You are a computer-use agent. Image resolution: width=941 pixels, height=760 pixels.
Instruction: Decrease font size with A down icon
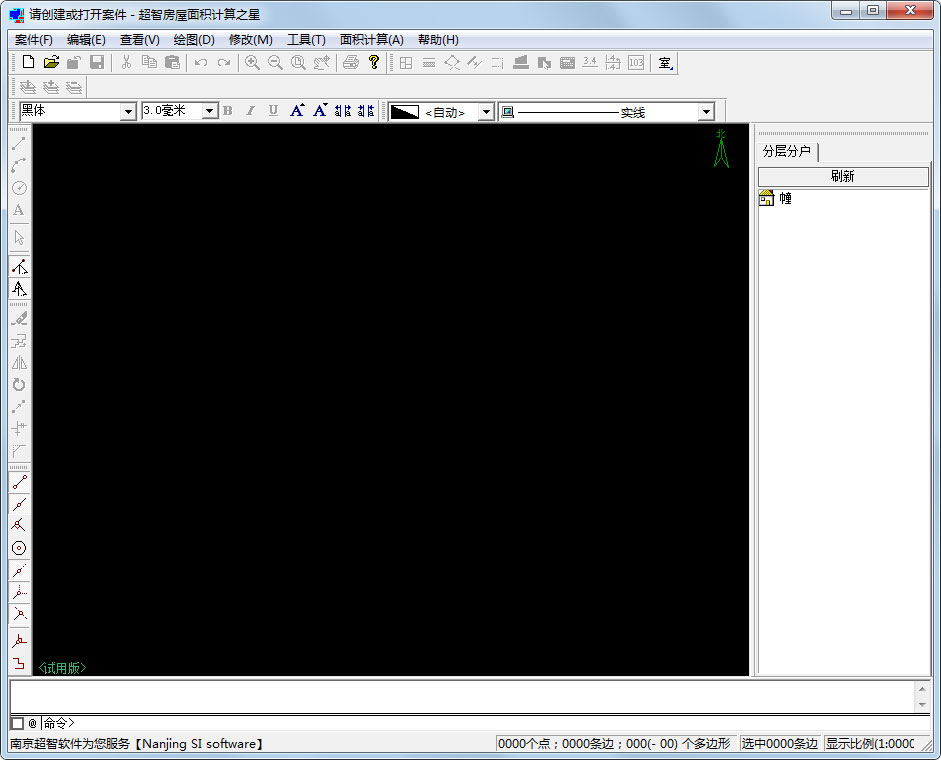(x=320, y=110)
